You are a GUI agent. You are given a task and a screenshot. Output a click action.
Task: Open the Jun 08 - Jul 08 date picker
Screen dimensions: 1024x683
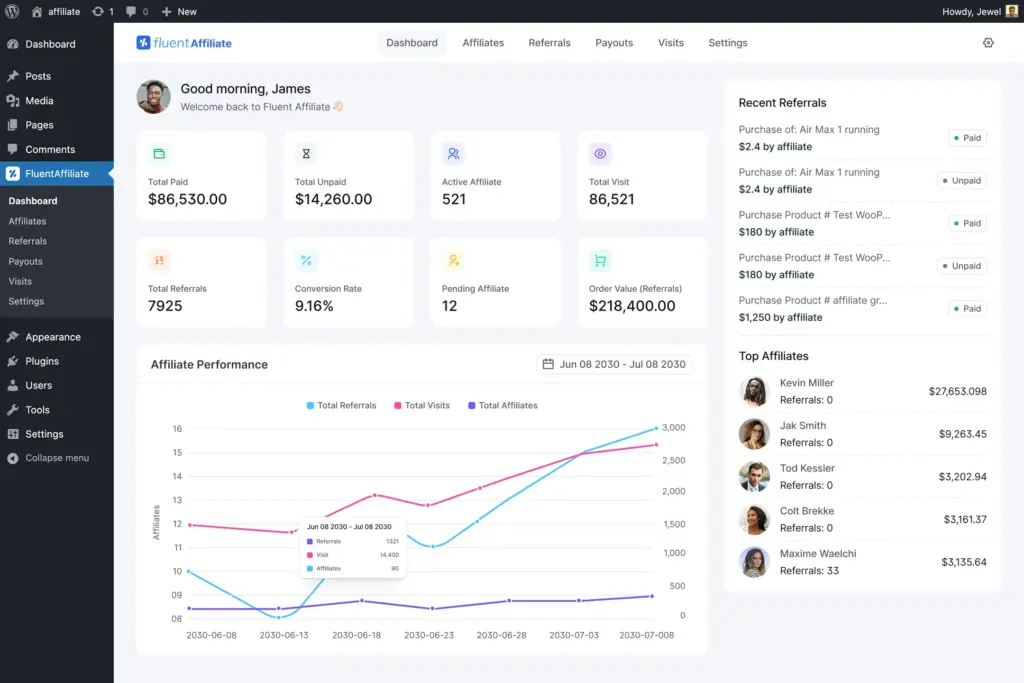(612, 364)
